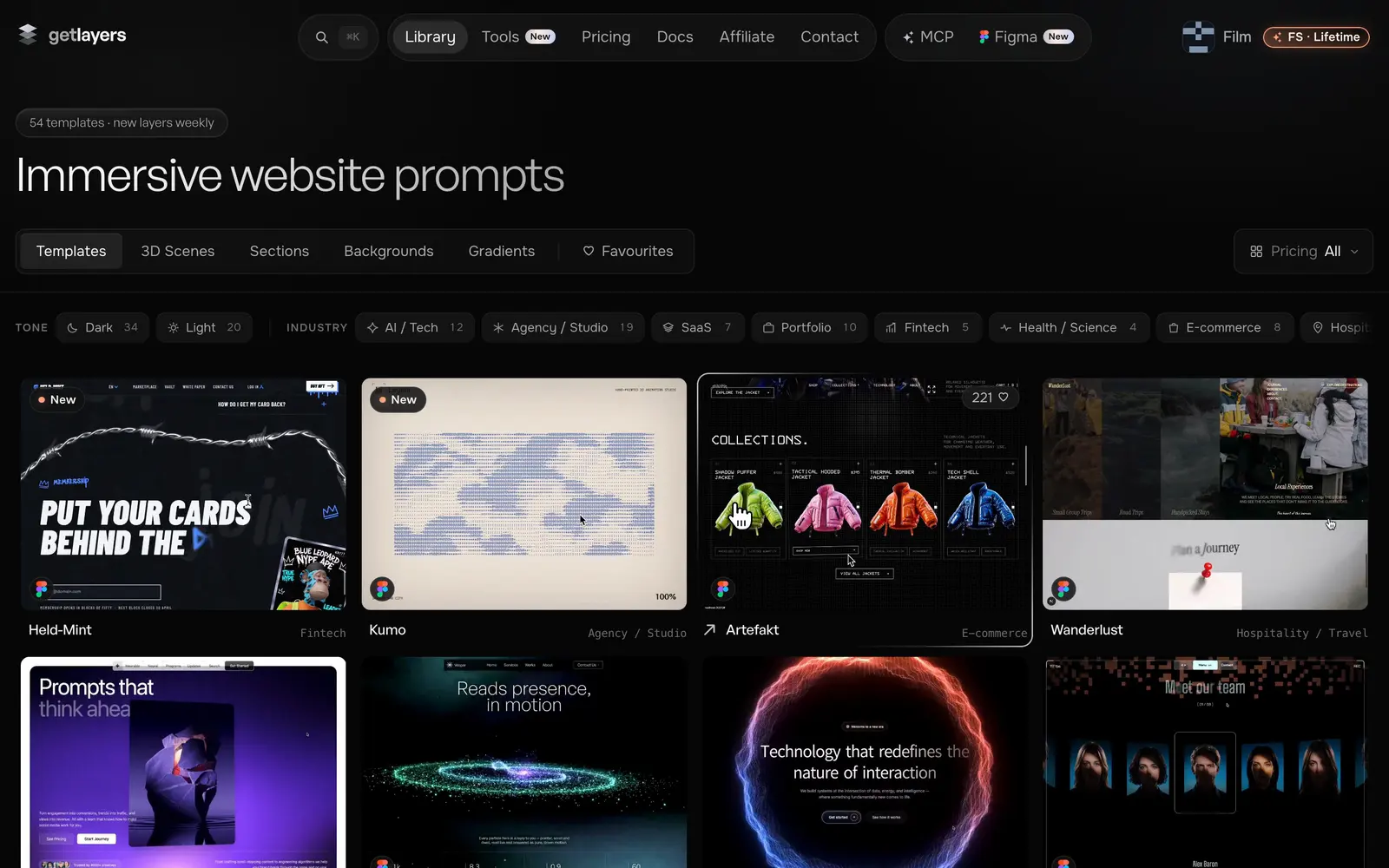
Task: Go to the Pricing page link
Action: point(606,36)
